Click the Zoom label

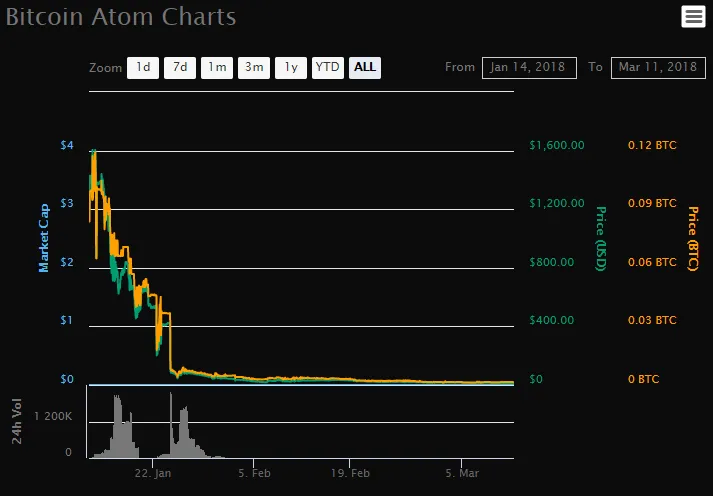(105, 68)
